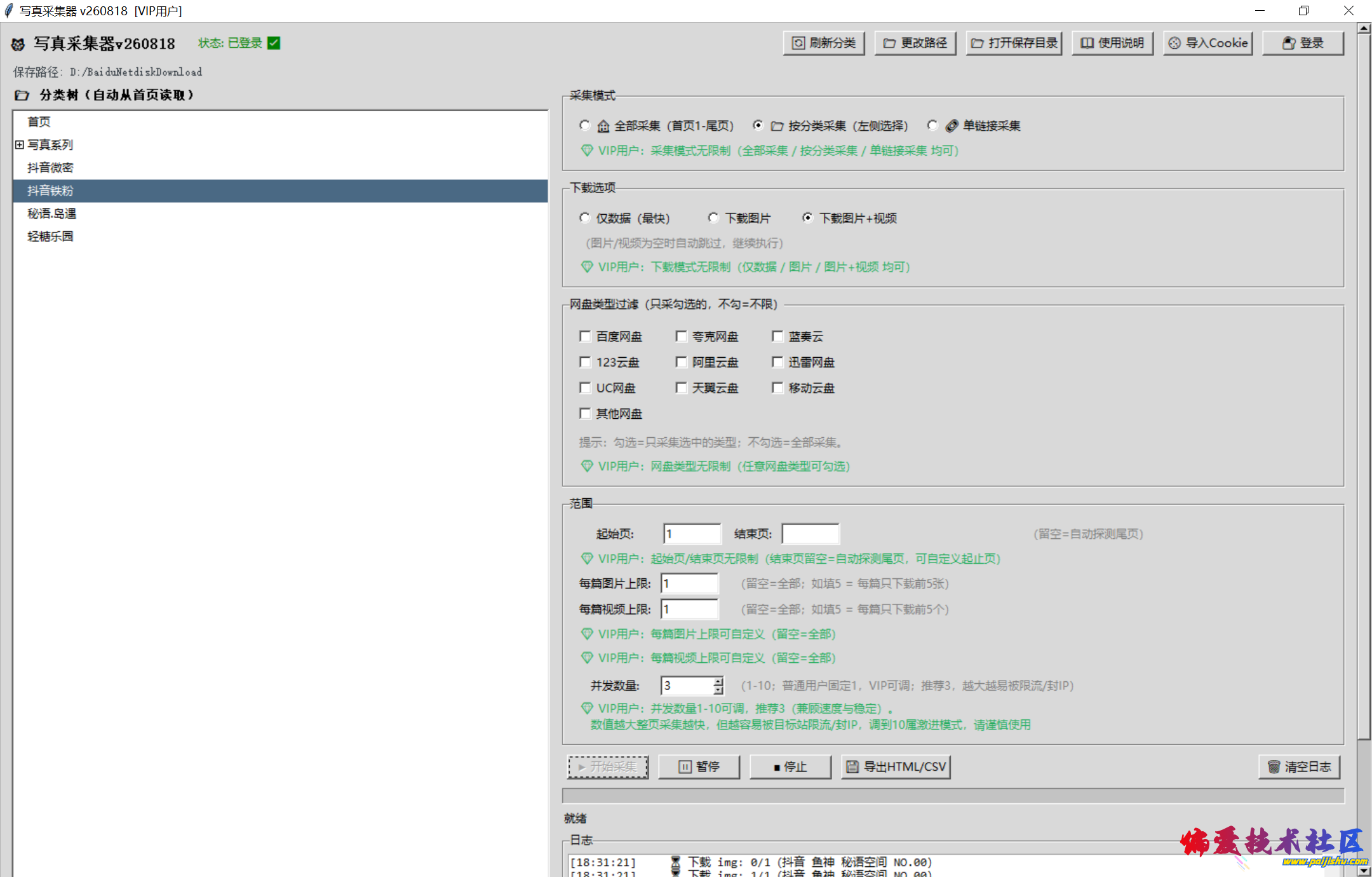Increase 并发数量 with the up arrow
Screen dimensions: 1372x877
pos(718,681)
